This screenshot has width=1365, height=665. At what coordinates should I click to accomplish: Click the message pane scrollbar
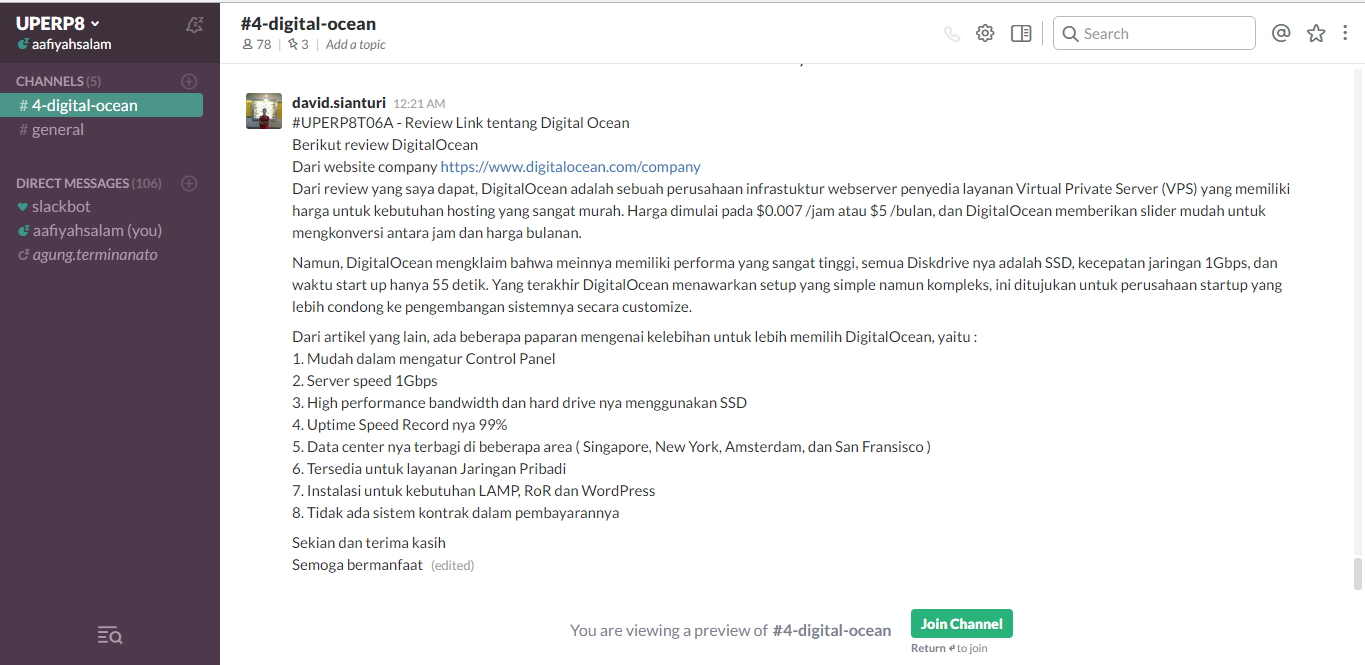click(x=1357, y=574)
